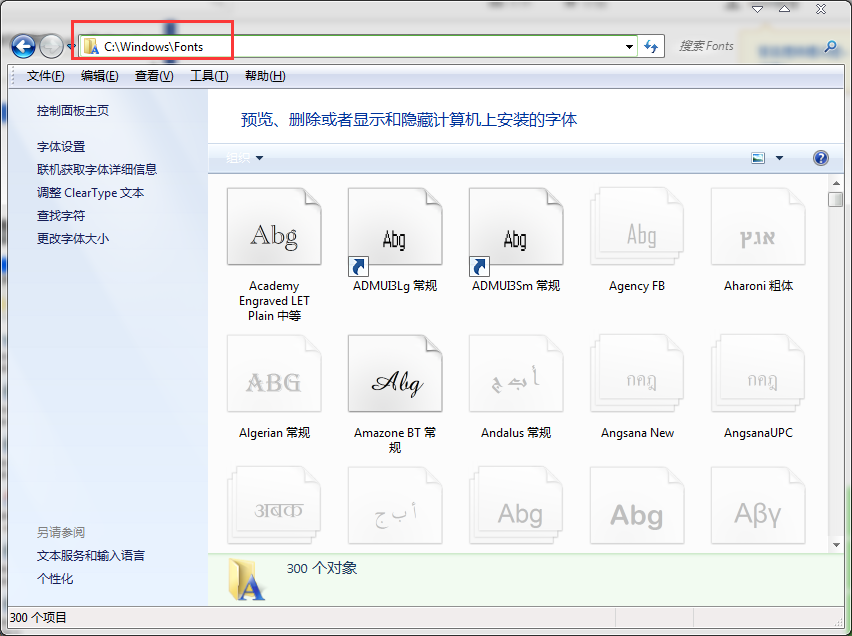Open the 组织 organize dropdown
This screenshot has height=636, width=852.
(x=245, y=158)
